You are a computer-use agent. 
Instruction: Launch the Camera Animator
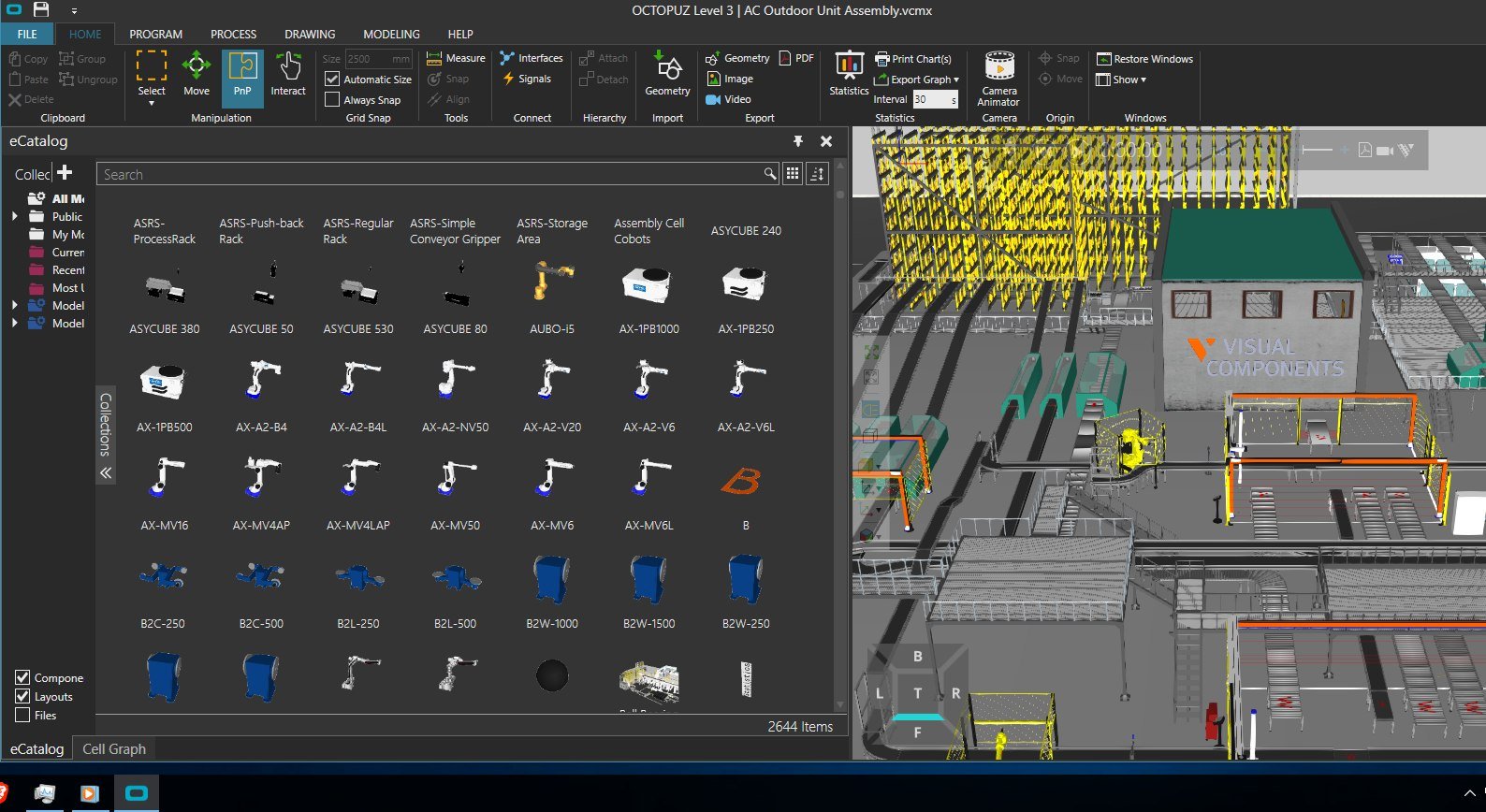(998, 79)
